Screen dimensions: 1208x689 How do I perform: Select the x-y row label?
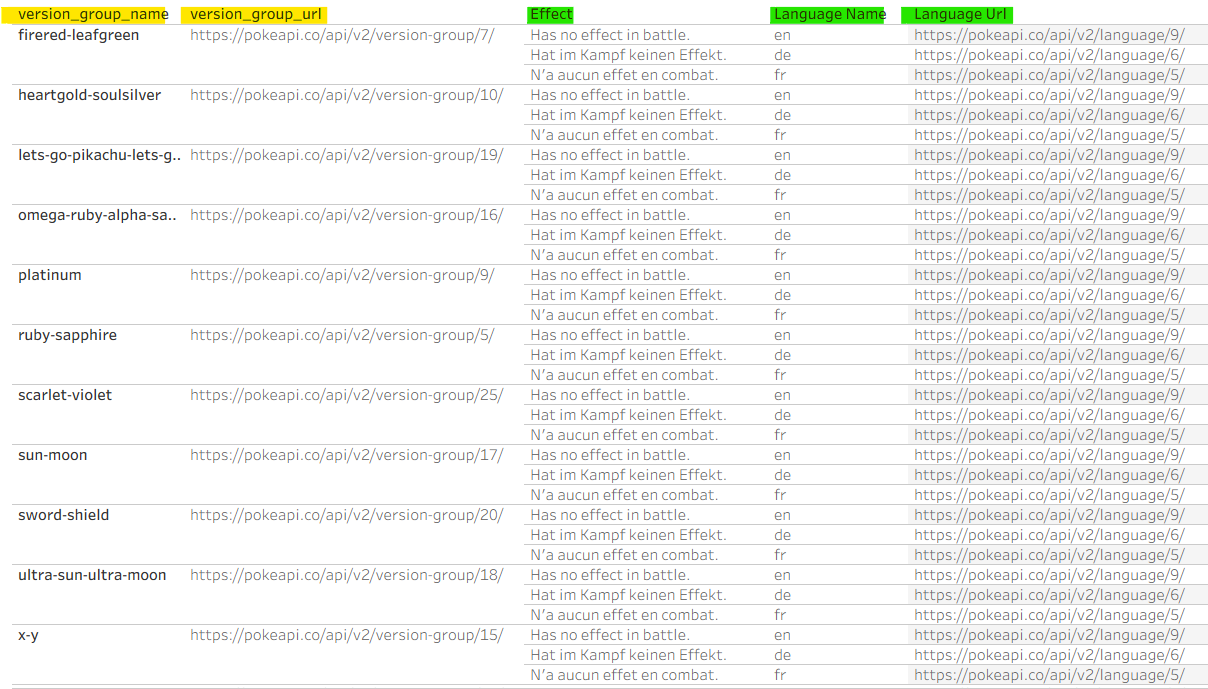coord(29,635)
